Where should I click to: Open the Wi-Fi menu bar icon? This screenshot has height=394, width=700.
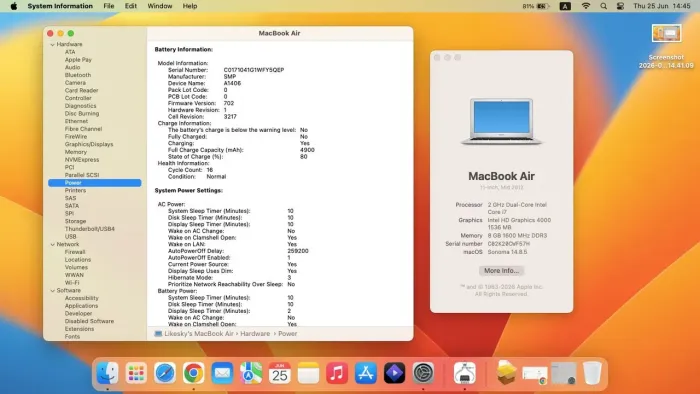click(586, 6)
